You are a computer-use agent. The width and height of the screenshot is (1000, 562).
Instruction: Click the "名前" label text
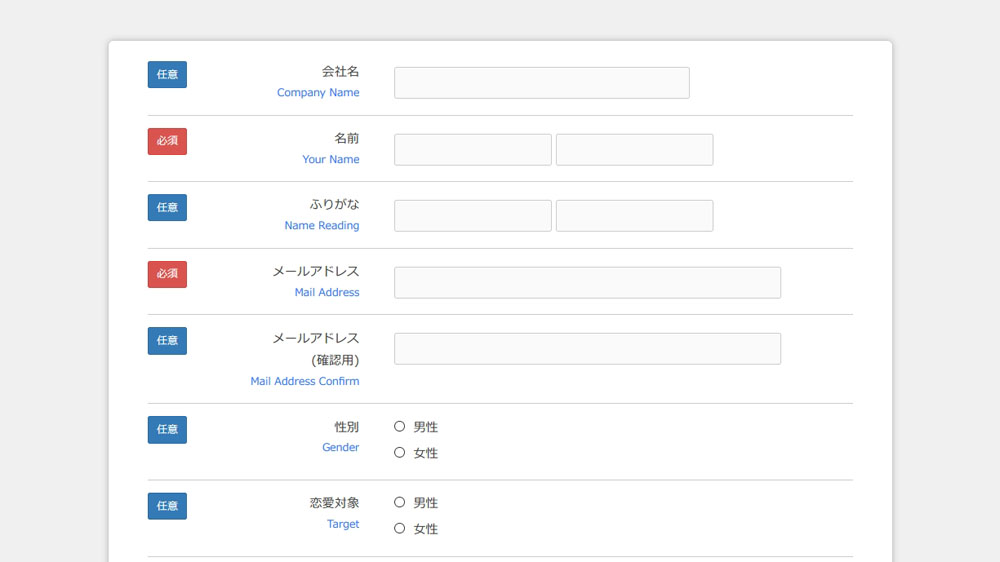[347, 138]
